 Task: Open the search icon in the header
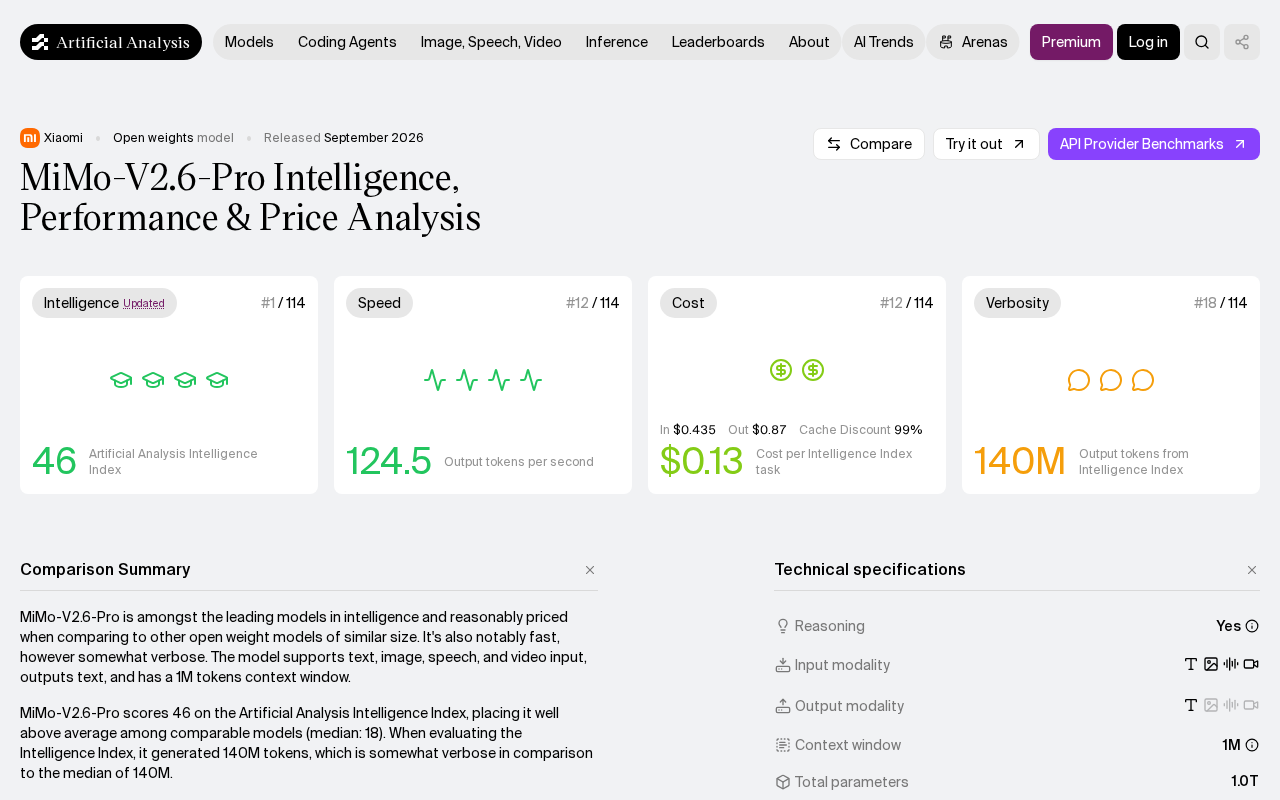(1202, 42)
